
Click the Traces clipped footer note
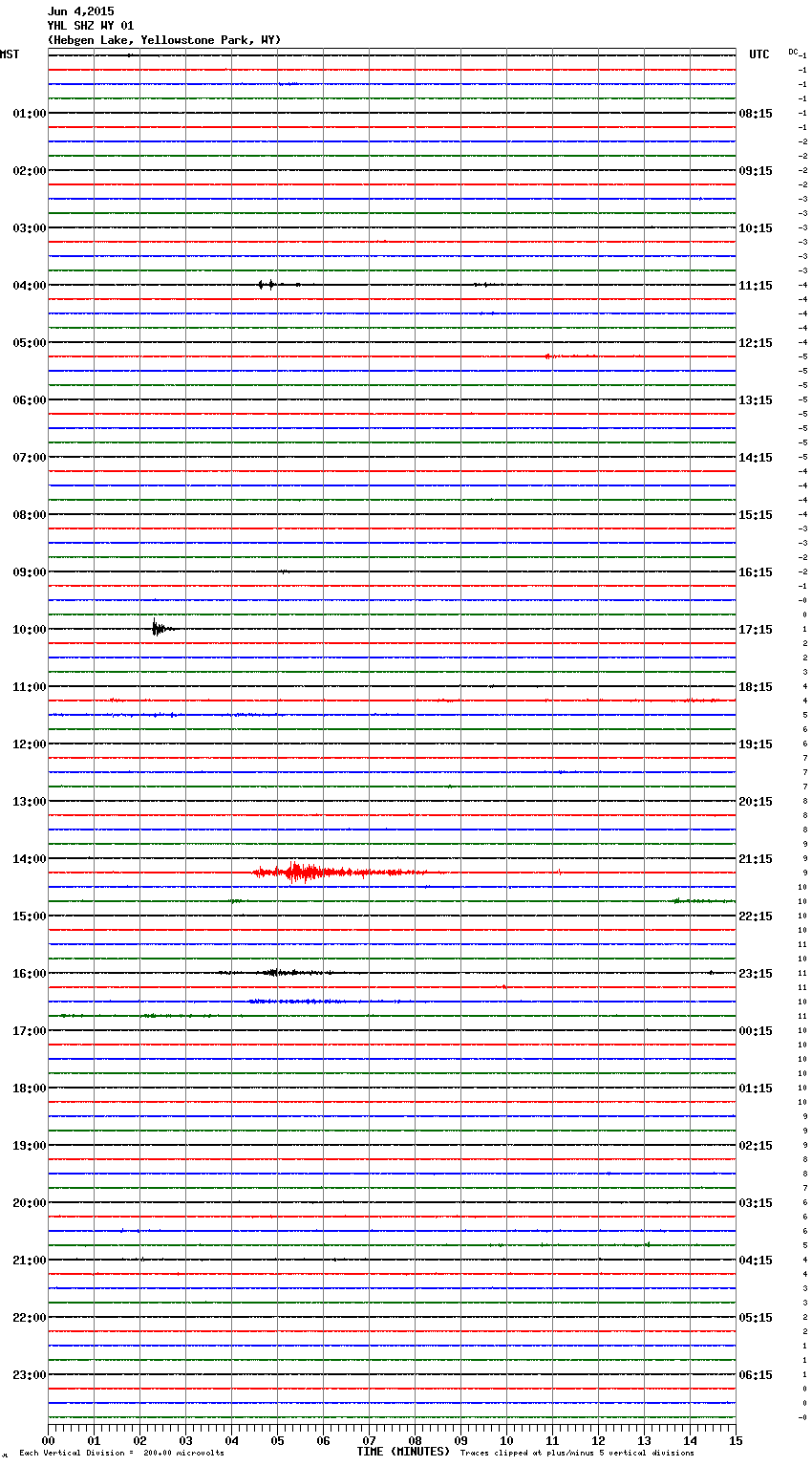coord(577,1454)
